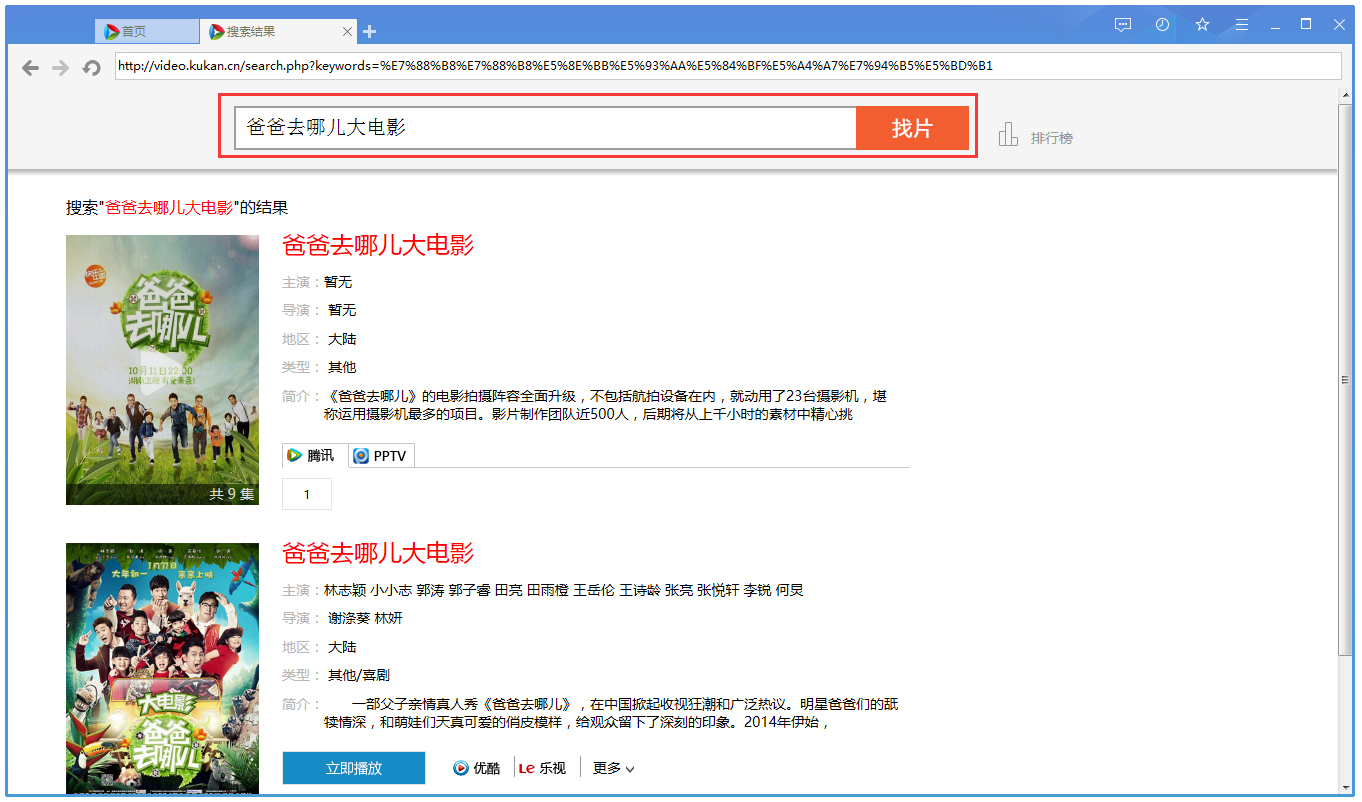Select the PPTV source tab
1362x802 pixels.
pyautogui.click(x=381, y=456)
